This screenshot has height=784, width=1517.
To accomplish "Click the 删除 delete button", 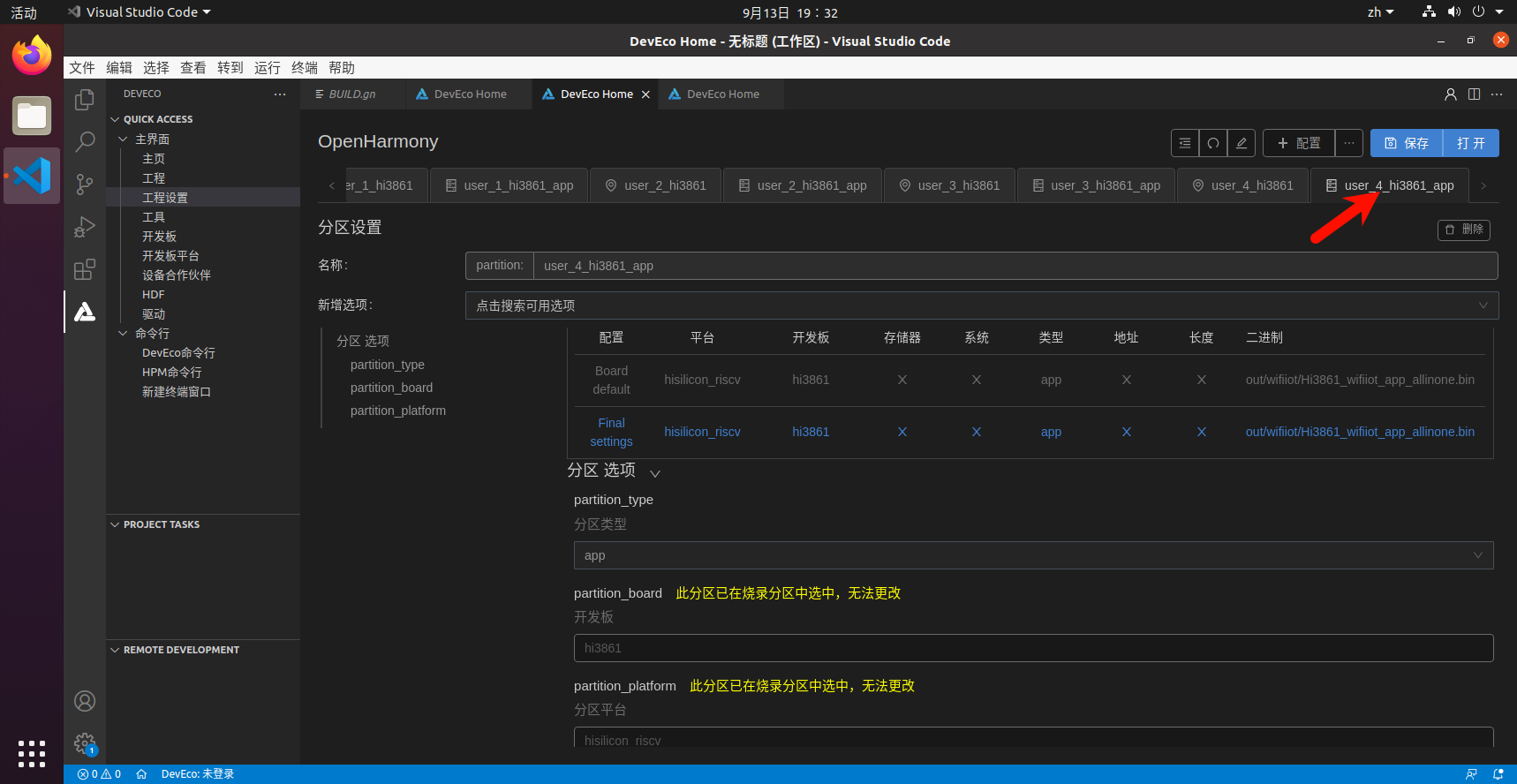I will point(1464,230).
